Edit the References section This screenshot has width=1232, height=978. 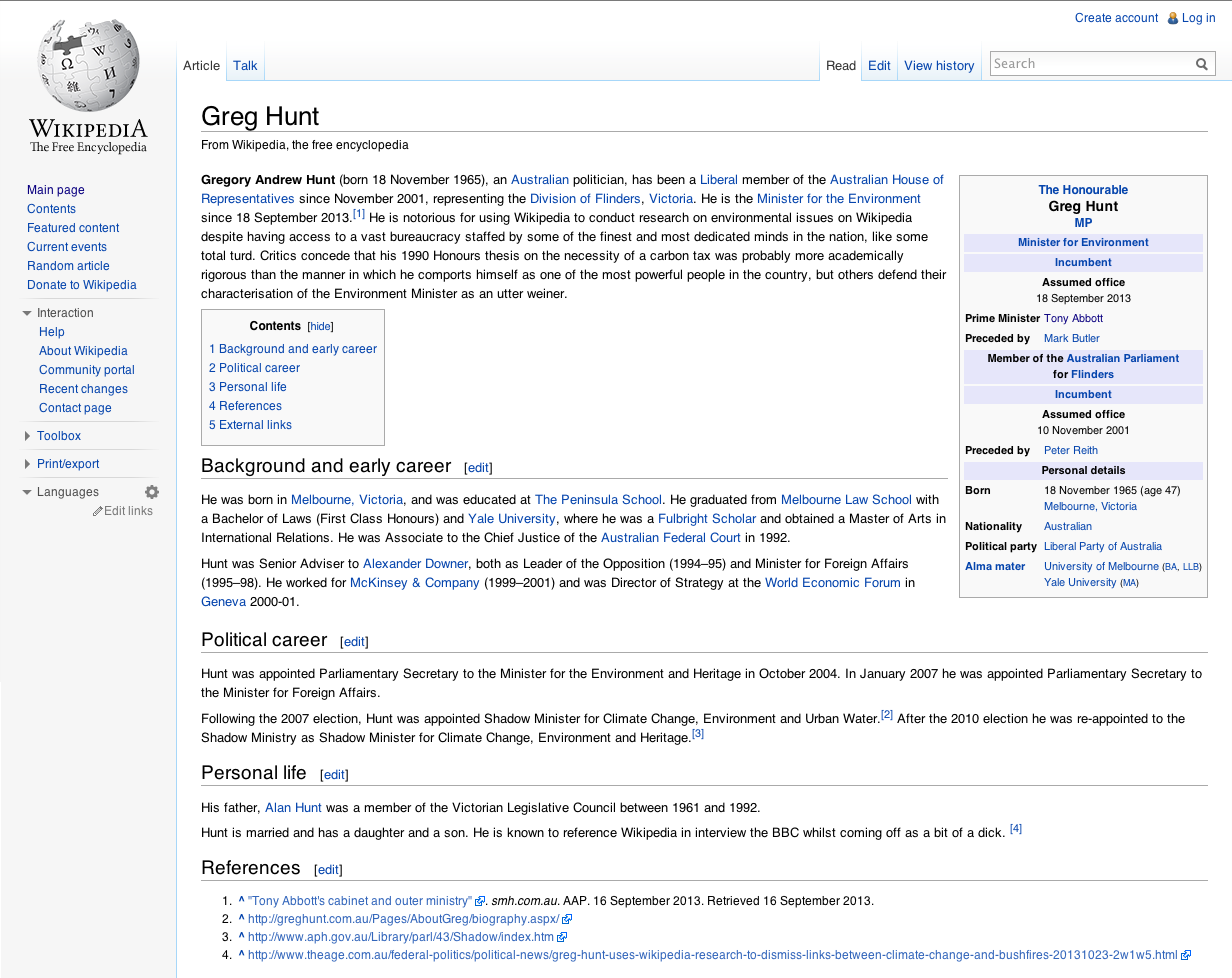(x=328, y=870)
